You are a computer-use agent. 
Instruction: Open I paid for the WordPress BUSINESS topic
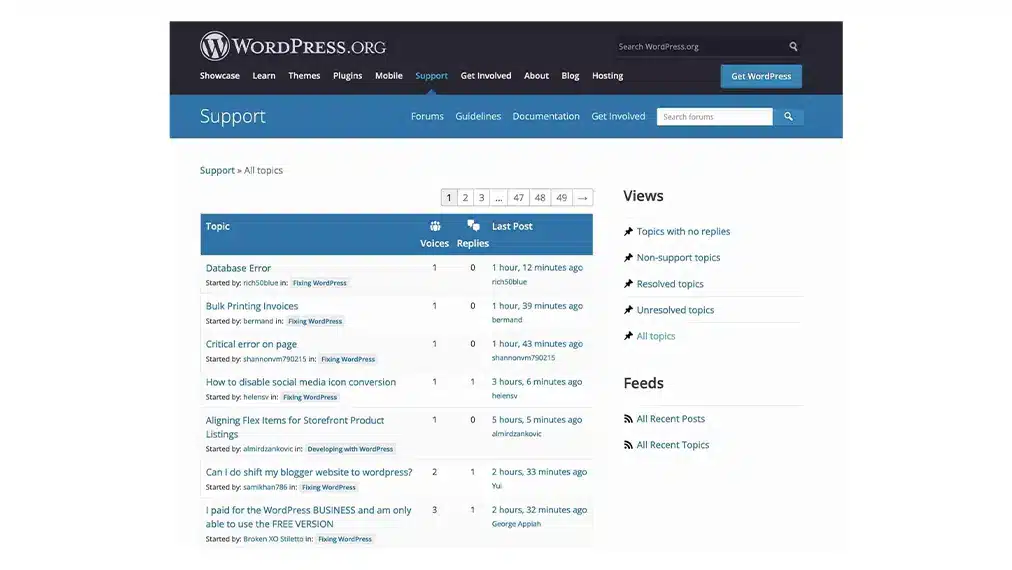point(309,517)
